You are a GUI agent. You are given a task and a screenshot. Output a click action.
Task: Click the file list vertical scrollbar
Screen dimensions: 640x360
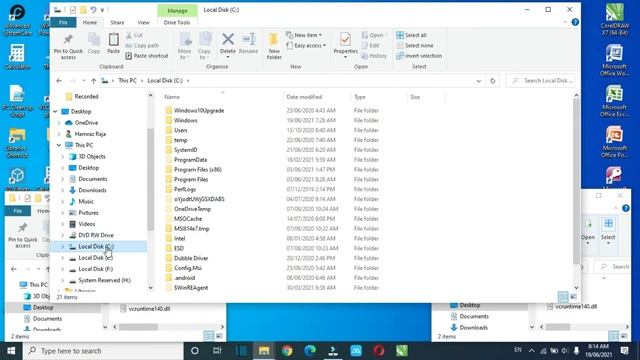pyautogui.click(x=576, y=182)
